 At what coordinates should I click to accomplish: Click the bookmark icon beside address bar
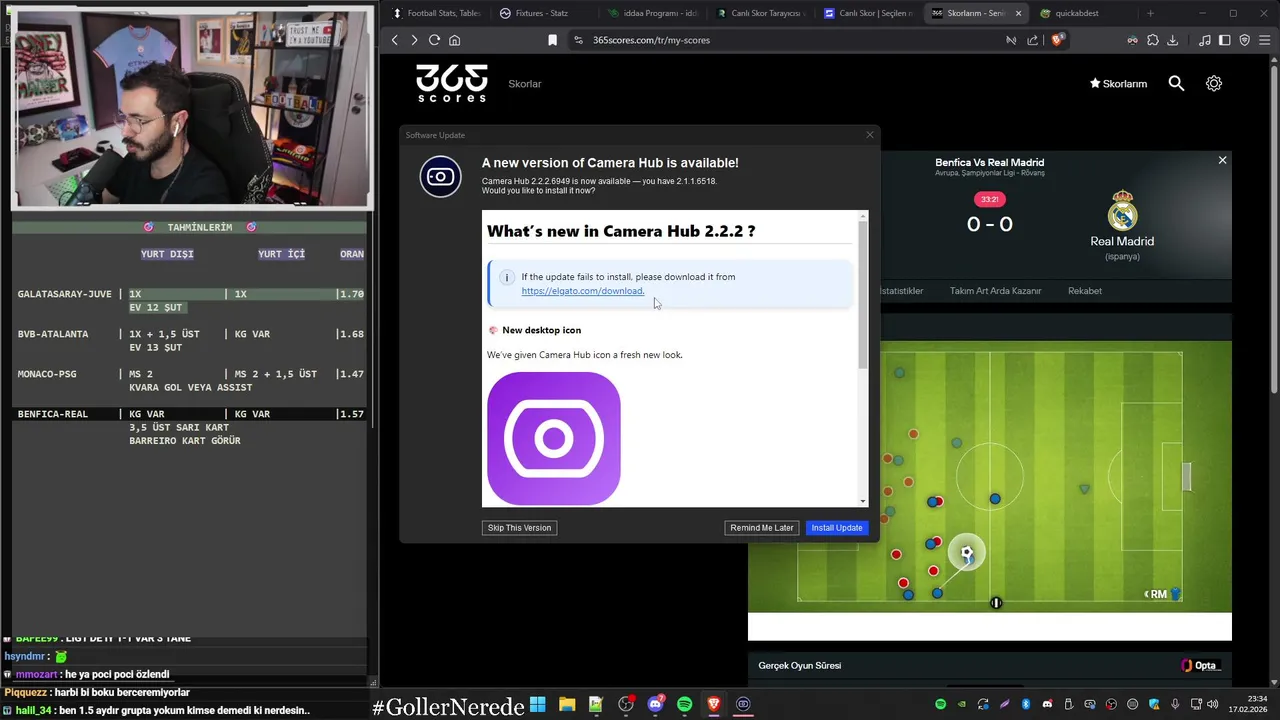[x=552, y=40]
